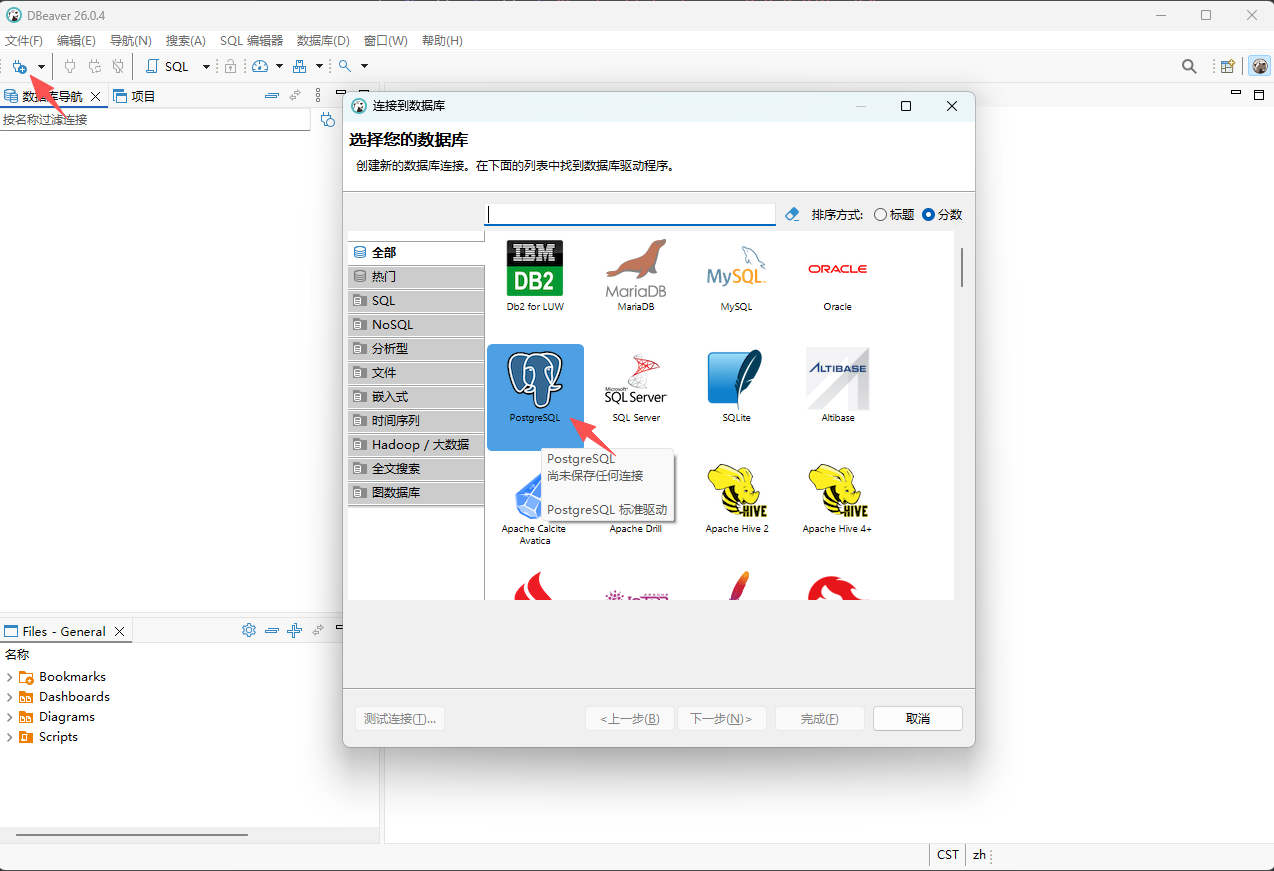The width and height of the screenshot is (1274, 871).
Task: Click the greyed Connect plug icon
Action: (70, 67)
